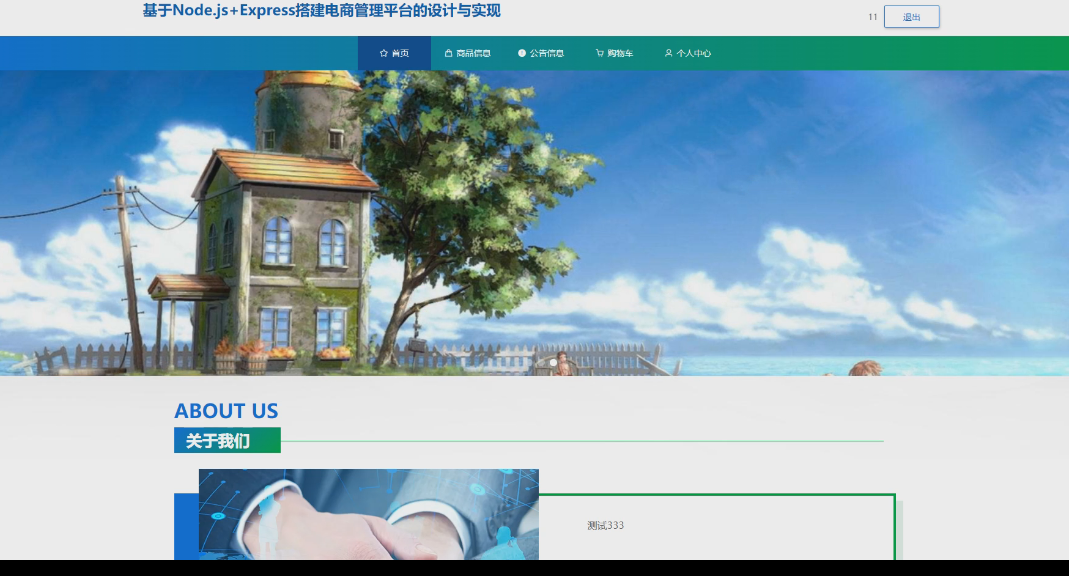The height and width of the screenshot is (576, 1069).
Task: Click the username 11 beside logout
Action: click(x=873, y=17)
